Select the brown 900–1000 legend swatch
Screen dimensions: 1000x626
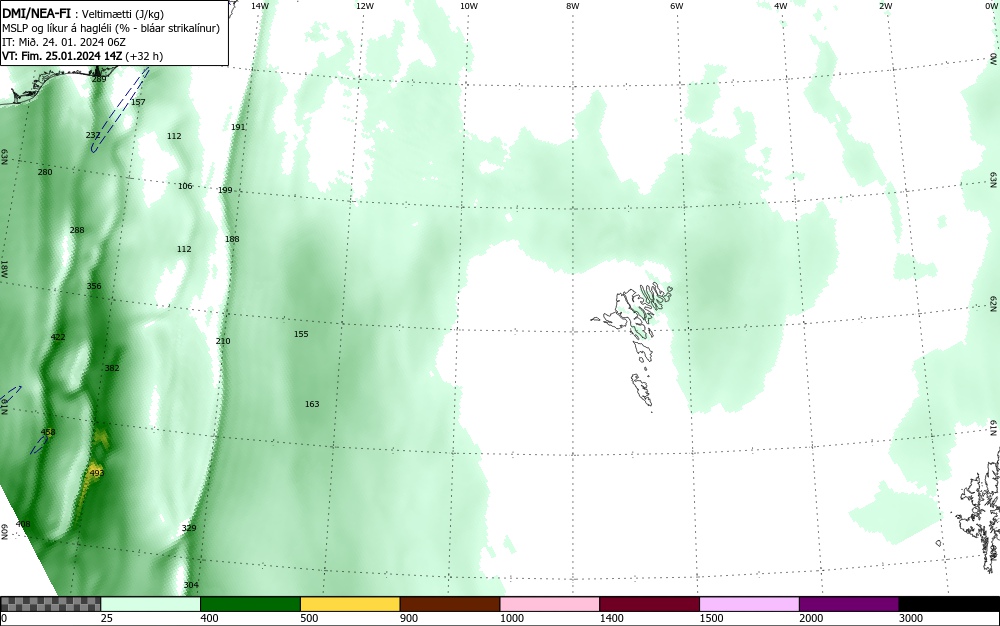pyautogui.click(x=450, y=604)
